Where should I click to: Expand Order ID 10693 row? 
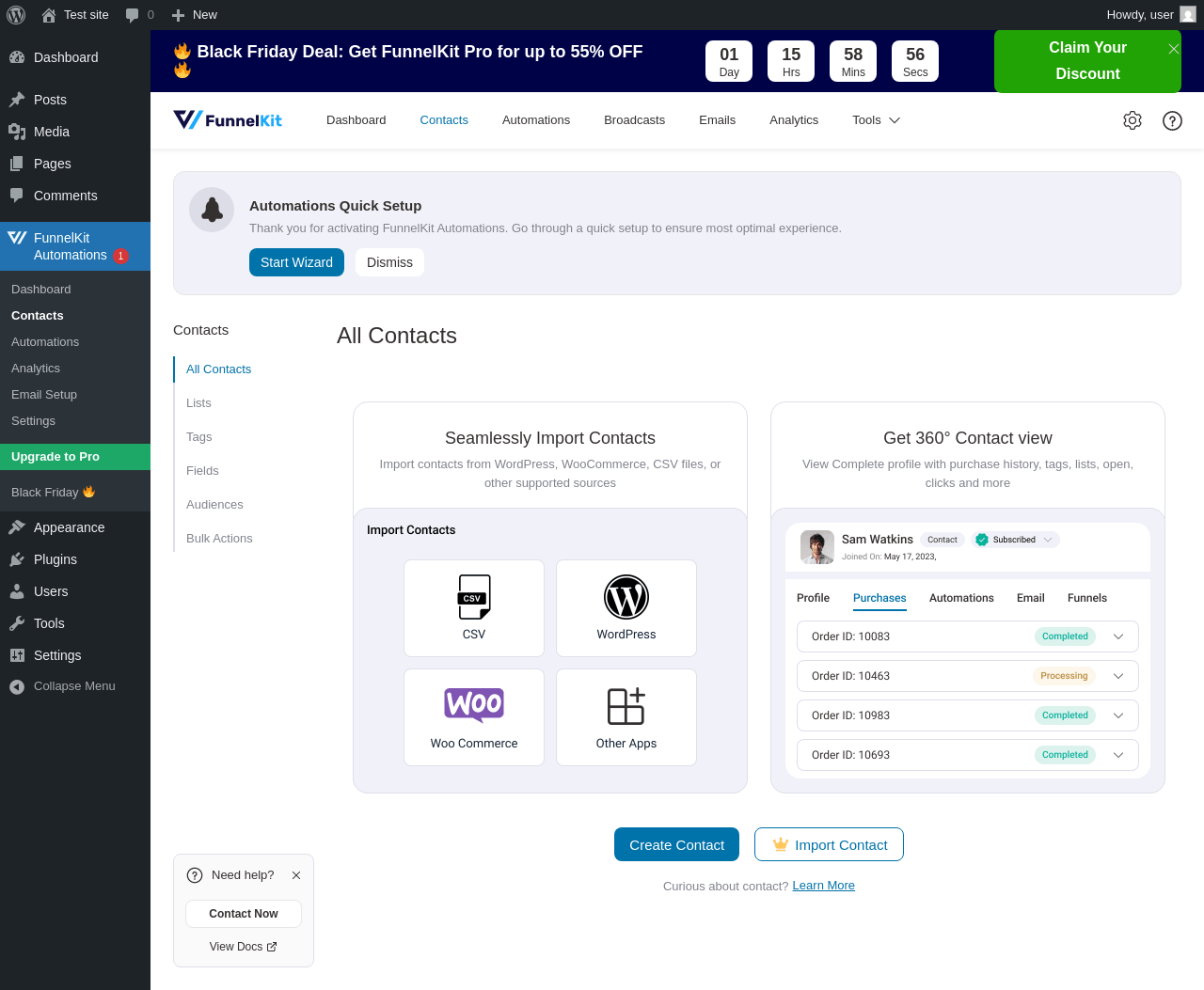tap(1118, 755)
